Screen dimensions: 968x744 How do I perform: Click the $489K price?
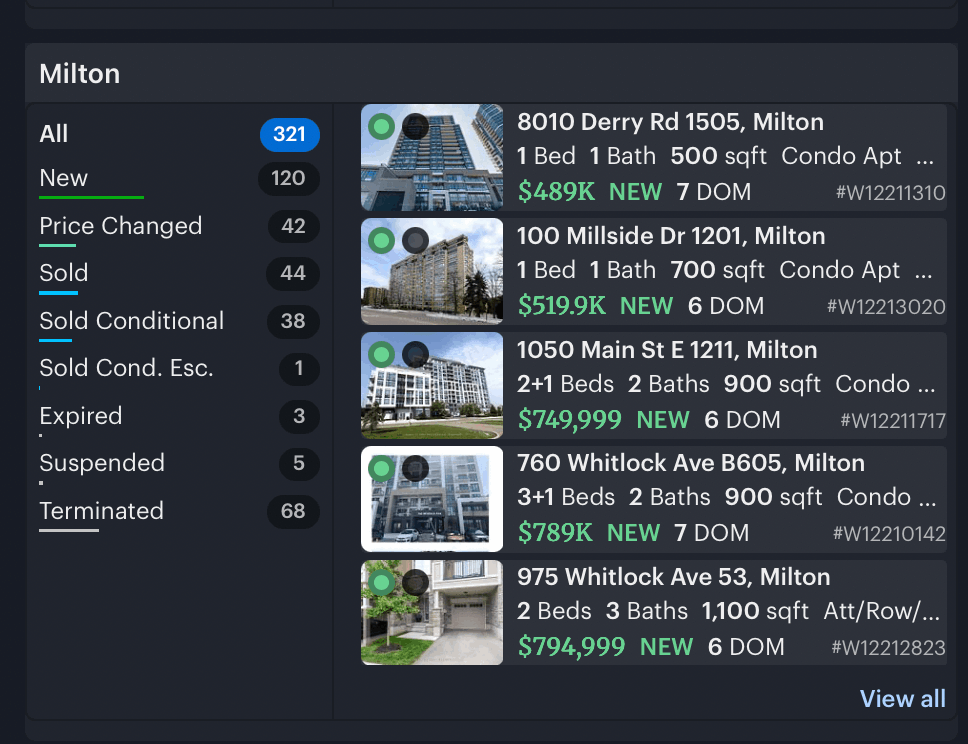coord(556,192)
